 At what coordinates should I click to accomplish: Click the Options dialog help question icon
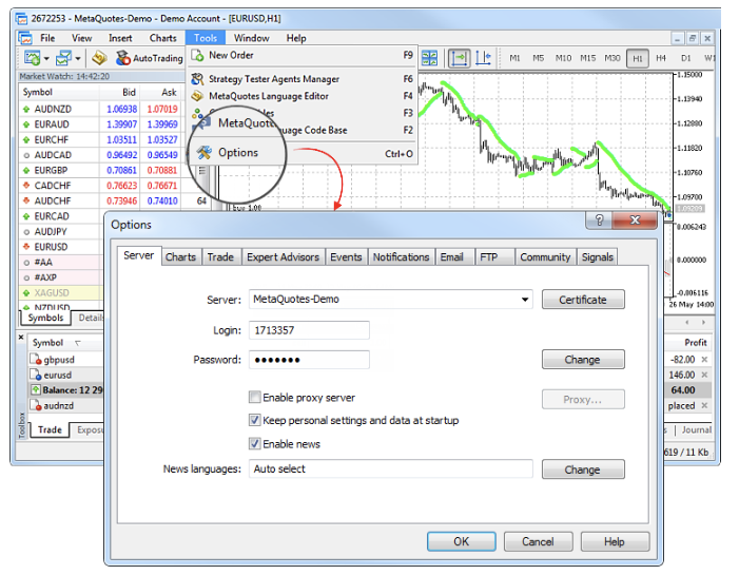599,220
